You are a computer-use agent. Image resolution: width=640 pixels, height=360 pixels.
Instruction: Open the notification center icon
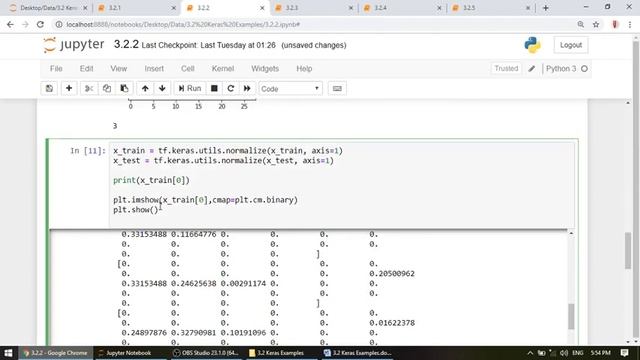[x=624, y=353]
